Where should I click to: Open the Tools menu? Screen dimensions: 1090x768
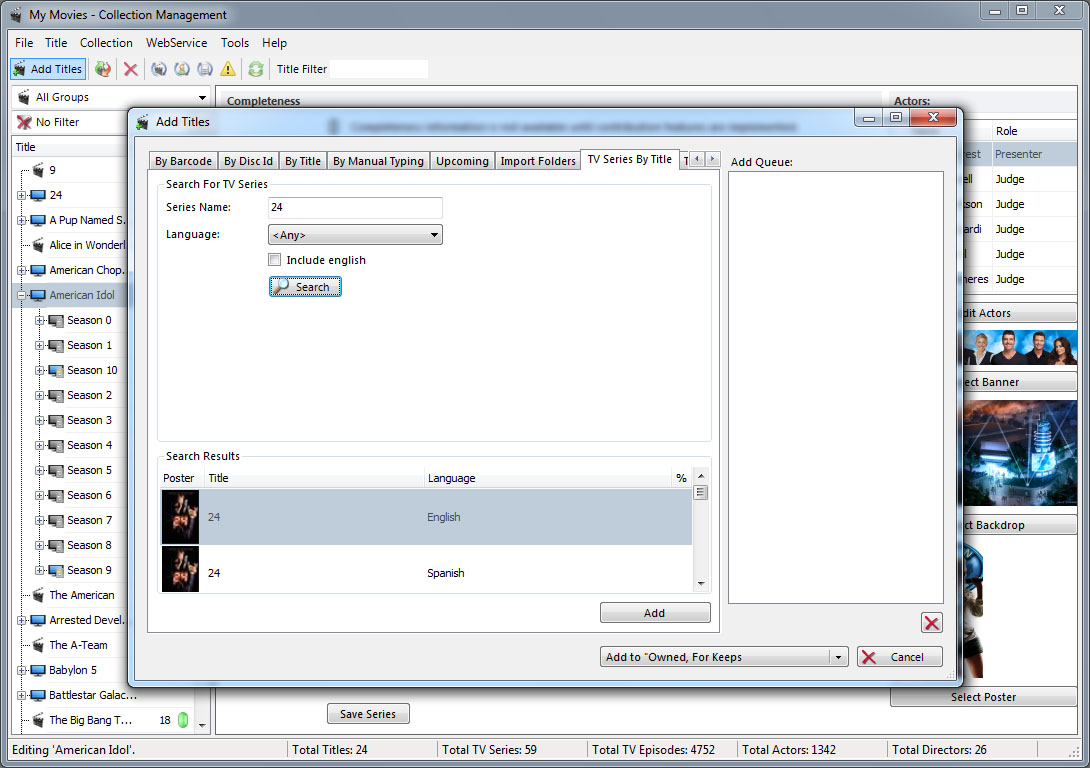[x=235, y=42]
